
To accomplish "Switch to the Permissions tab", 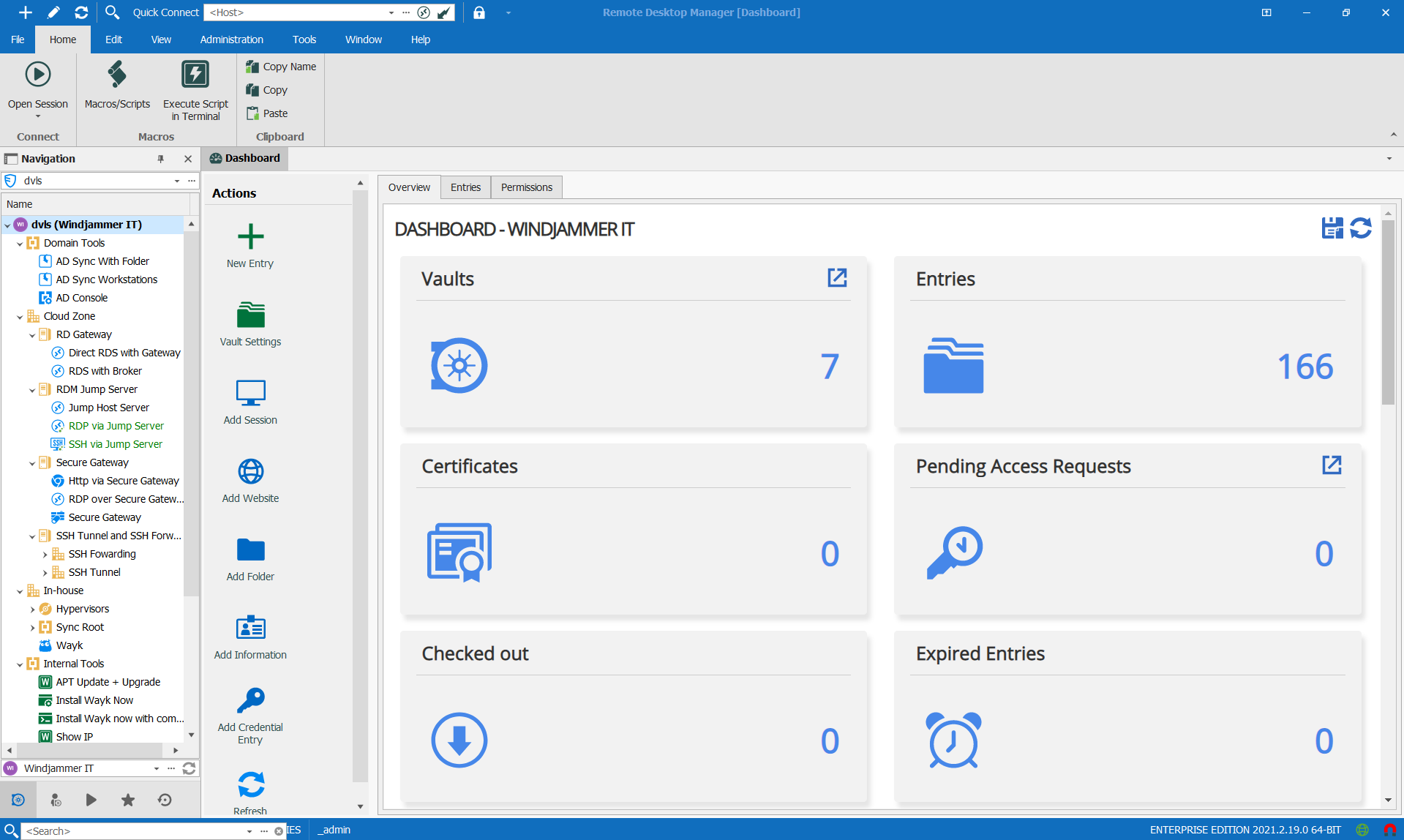I will click(526, 187).
